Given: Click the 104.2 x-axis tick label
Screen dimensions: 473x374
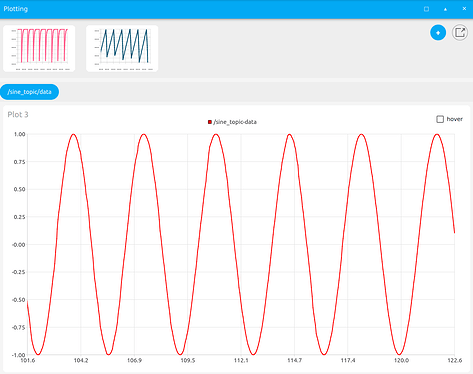Looking at the screenshot, I should click(81, 360).
